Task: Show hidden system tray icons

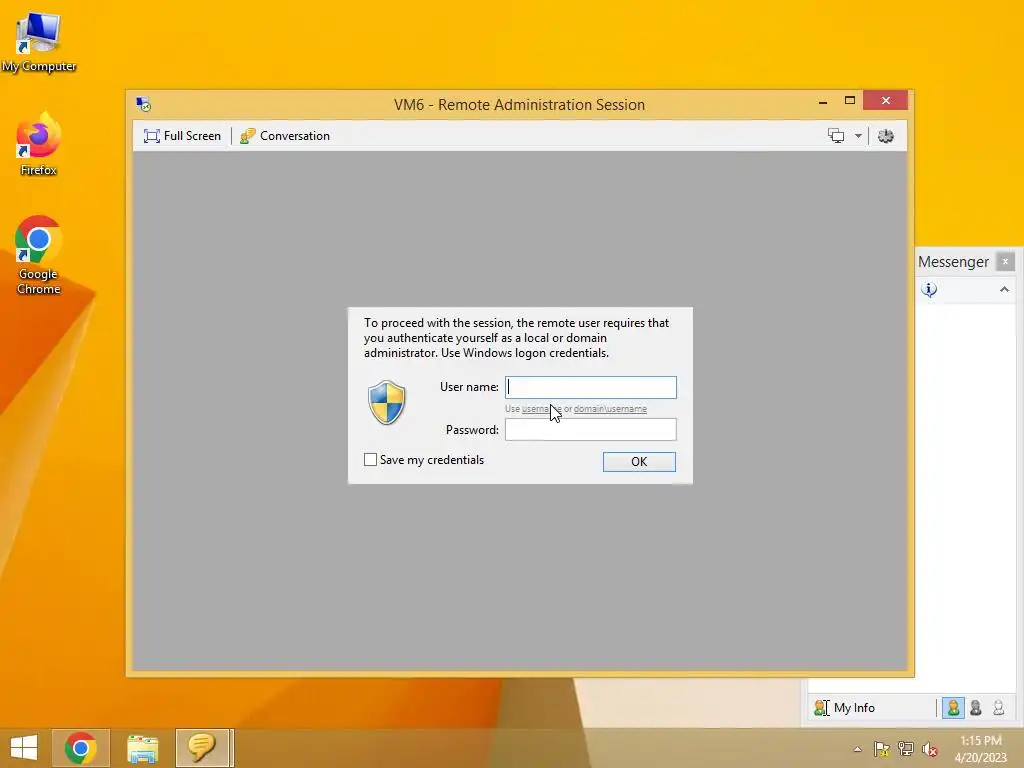Action: [857, 749]
